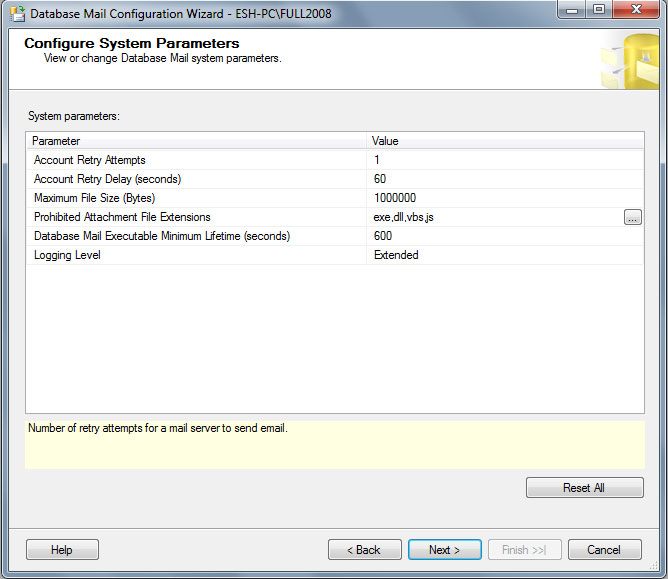Screen dimensions: 668x579
Task: Return using the Back button
Action: point(364,549)
